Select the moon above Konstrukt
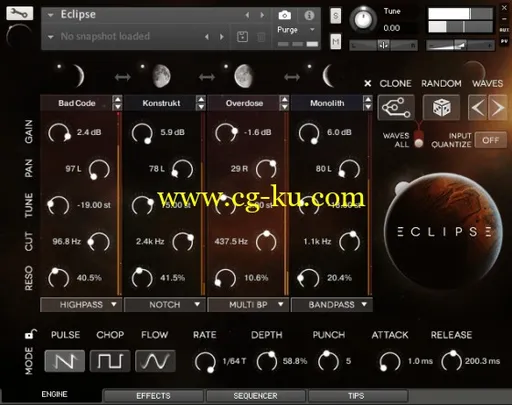512x405 pixels. [162, 76]
